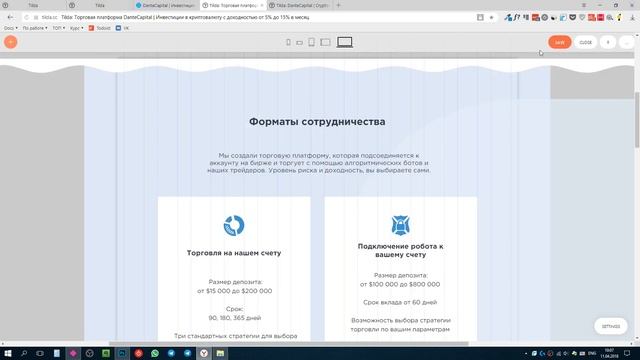Click the magnifier extension icon in toolbar
The height and width of the screenshot is (360, 640).
pos(610,18)
